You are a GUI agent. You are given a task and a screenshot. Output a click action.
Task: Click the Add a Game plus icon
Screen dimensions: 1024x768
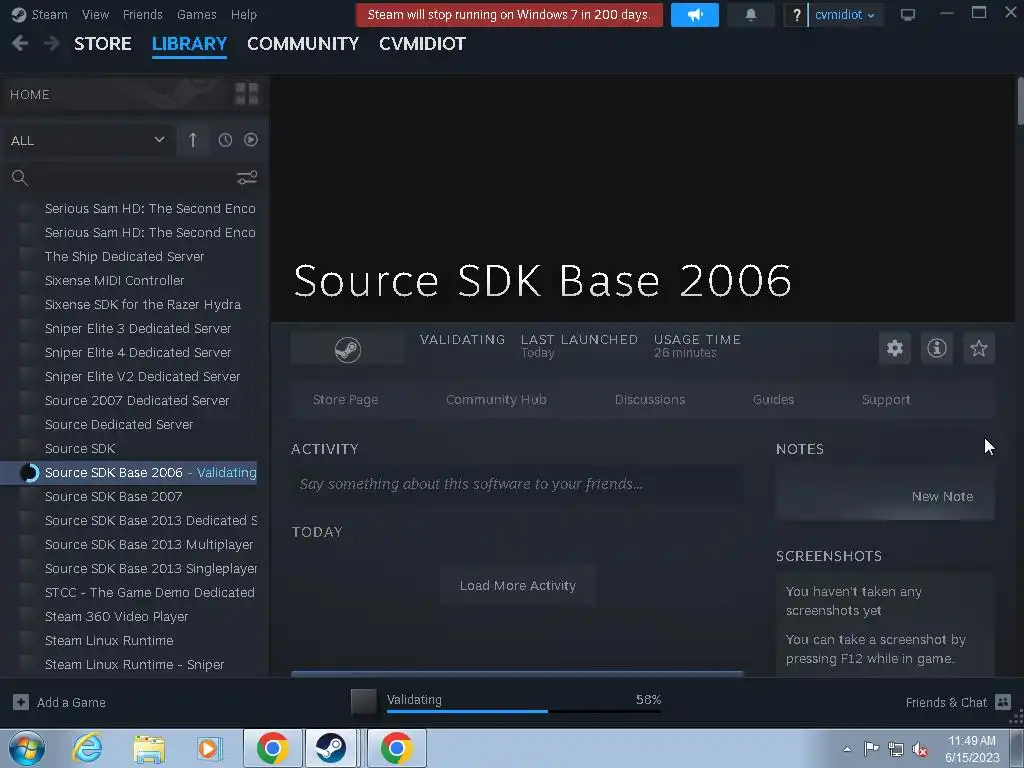coord(21,702)
